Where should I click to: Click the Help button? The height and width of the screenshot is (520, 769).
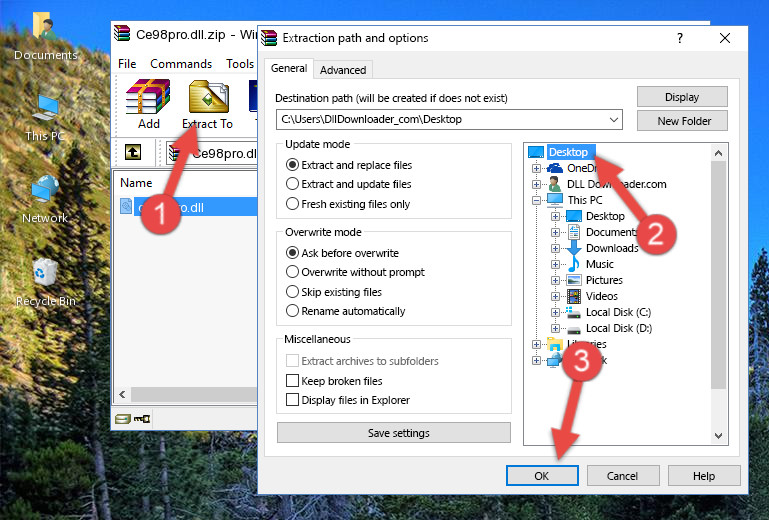point(704,476)
